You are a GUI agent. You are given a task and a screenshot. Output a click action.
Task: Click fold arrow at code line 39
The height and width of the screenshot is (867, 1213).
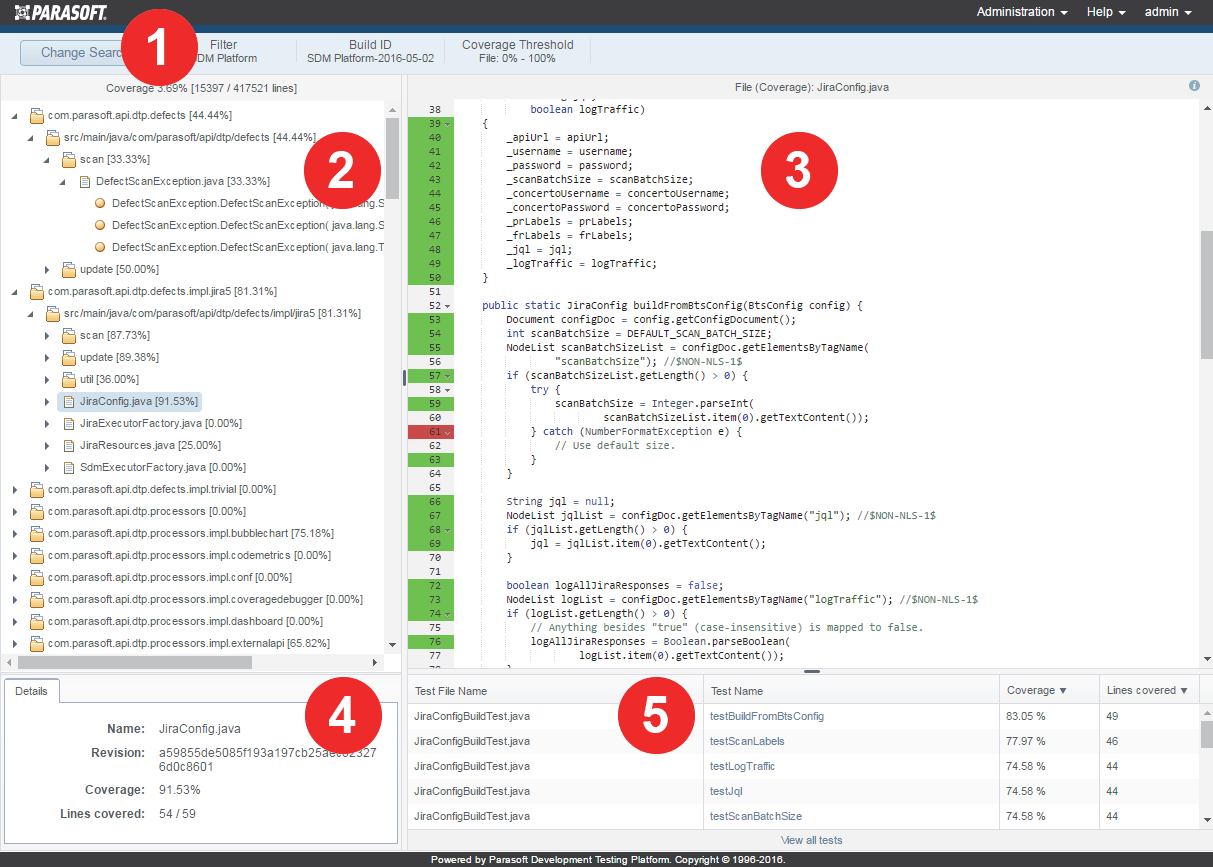coord(447,124)
